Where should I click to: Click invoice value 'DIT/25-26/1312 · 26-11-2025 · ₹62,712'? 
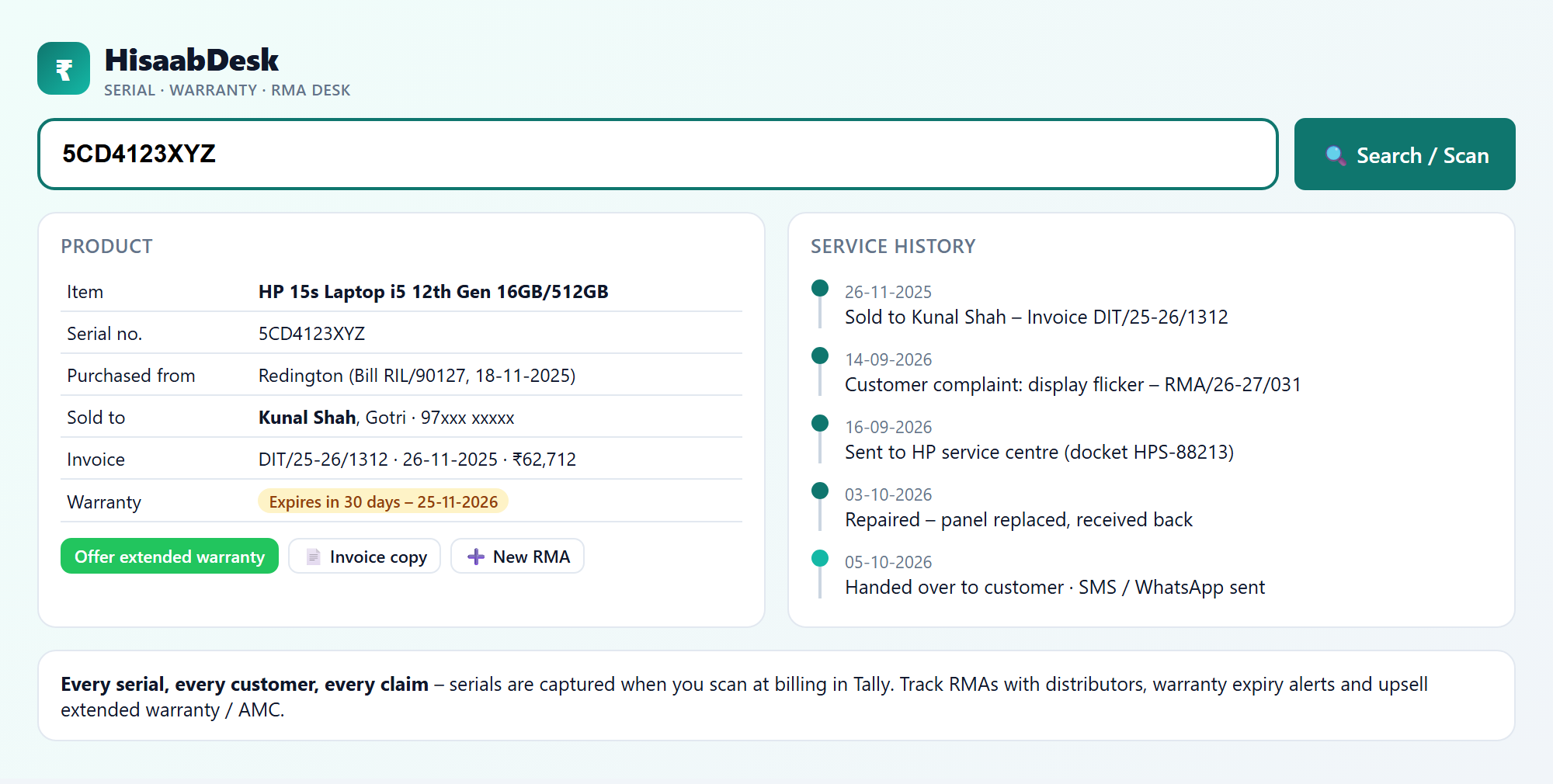coord(417,460)
